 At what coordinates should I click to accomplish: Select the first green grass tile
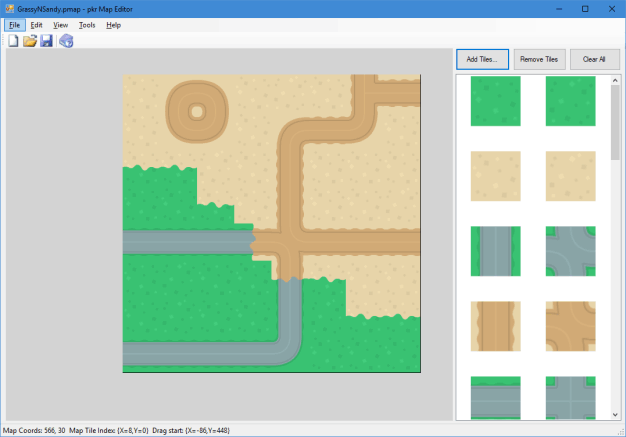point(495,101)
